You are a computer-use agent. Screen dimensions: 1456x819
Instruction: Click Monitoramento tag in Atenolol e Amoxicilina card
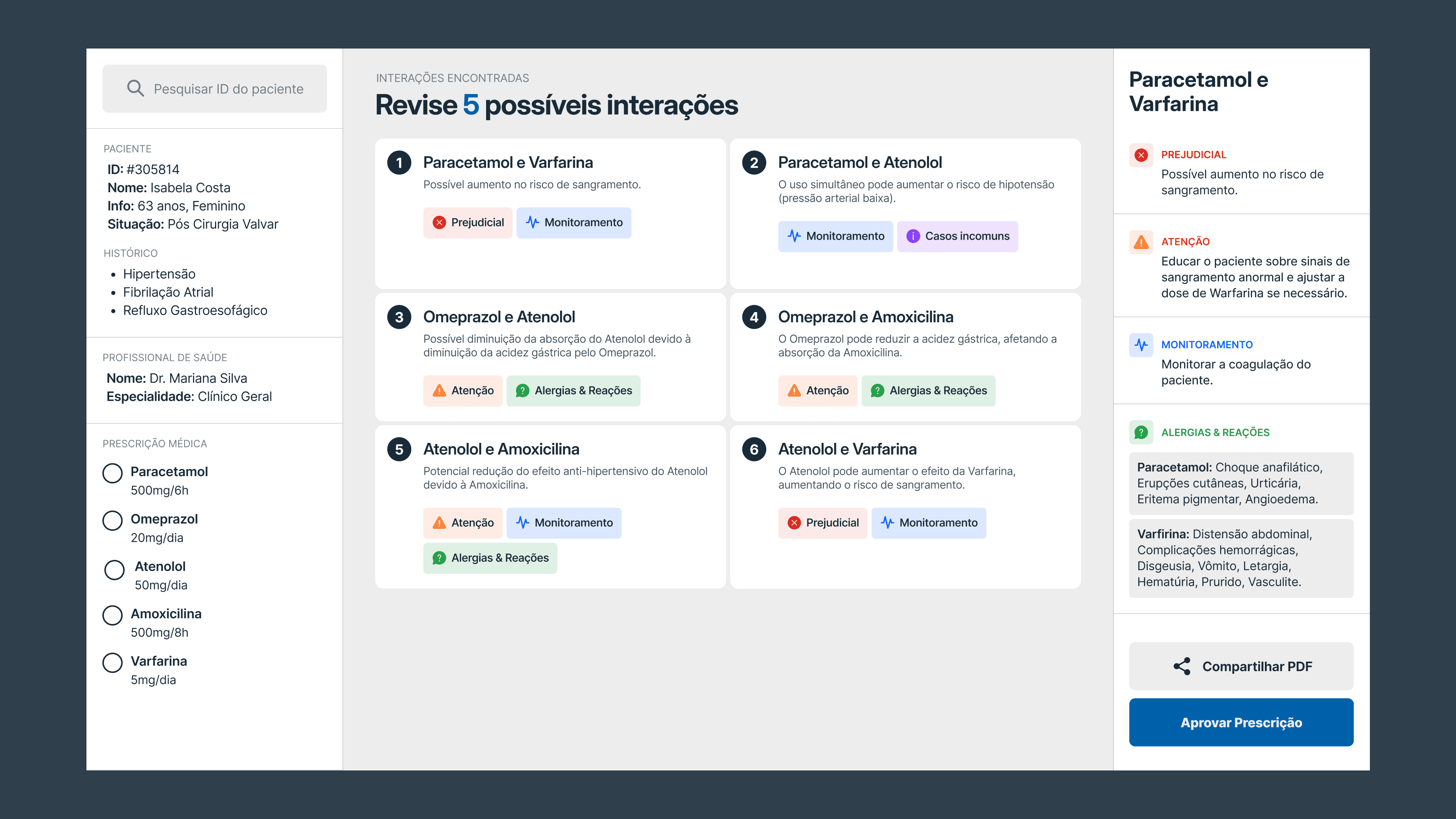[563, 523]
